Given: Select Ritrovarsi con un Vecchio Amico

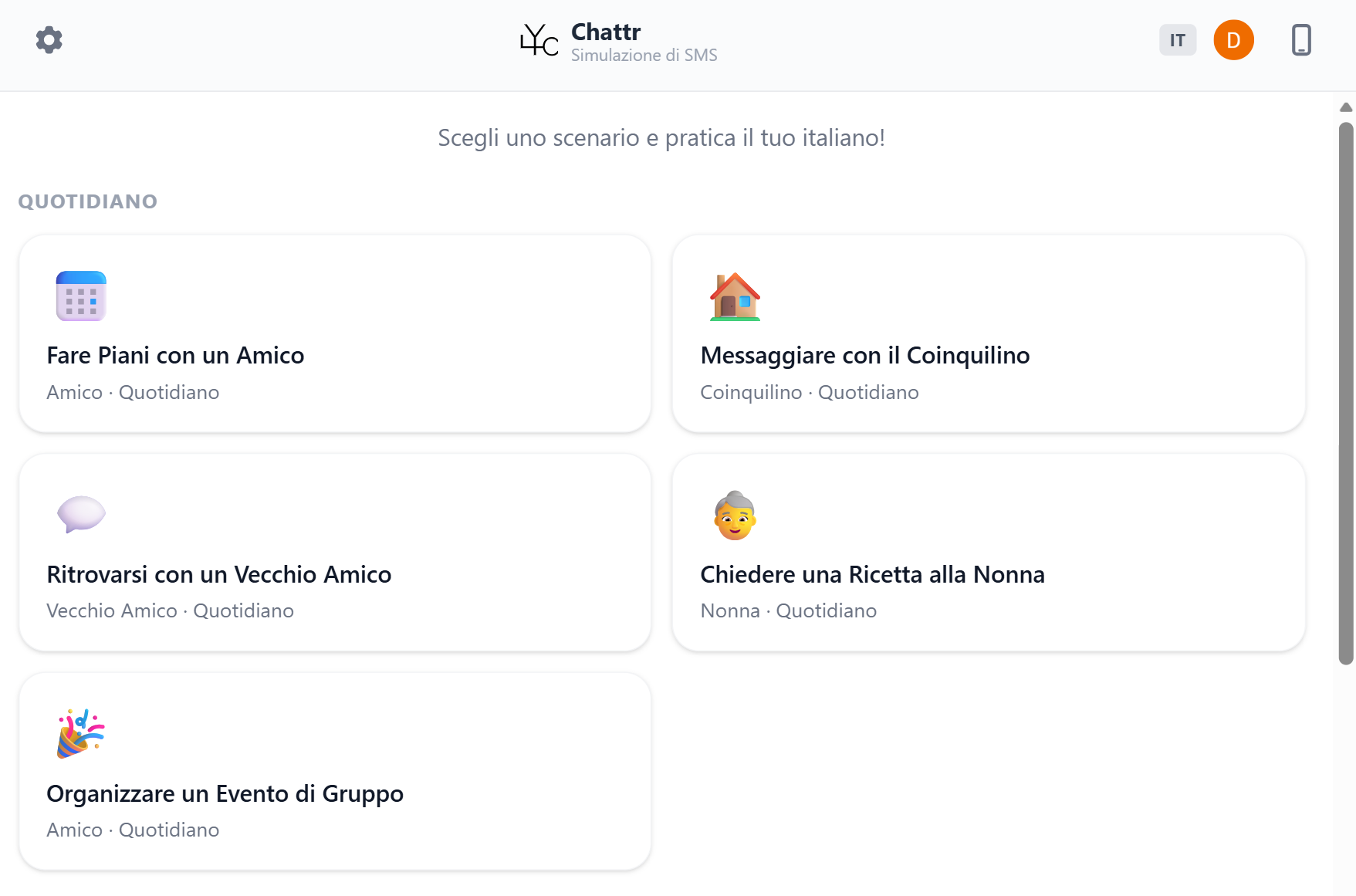Looking at the screenshot, I should [x=335, y=553].
